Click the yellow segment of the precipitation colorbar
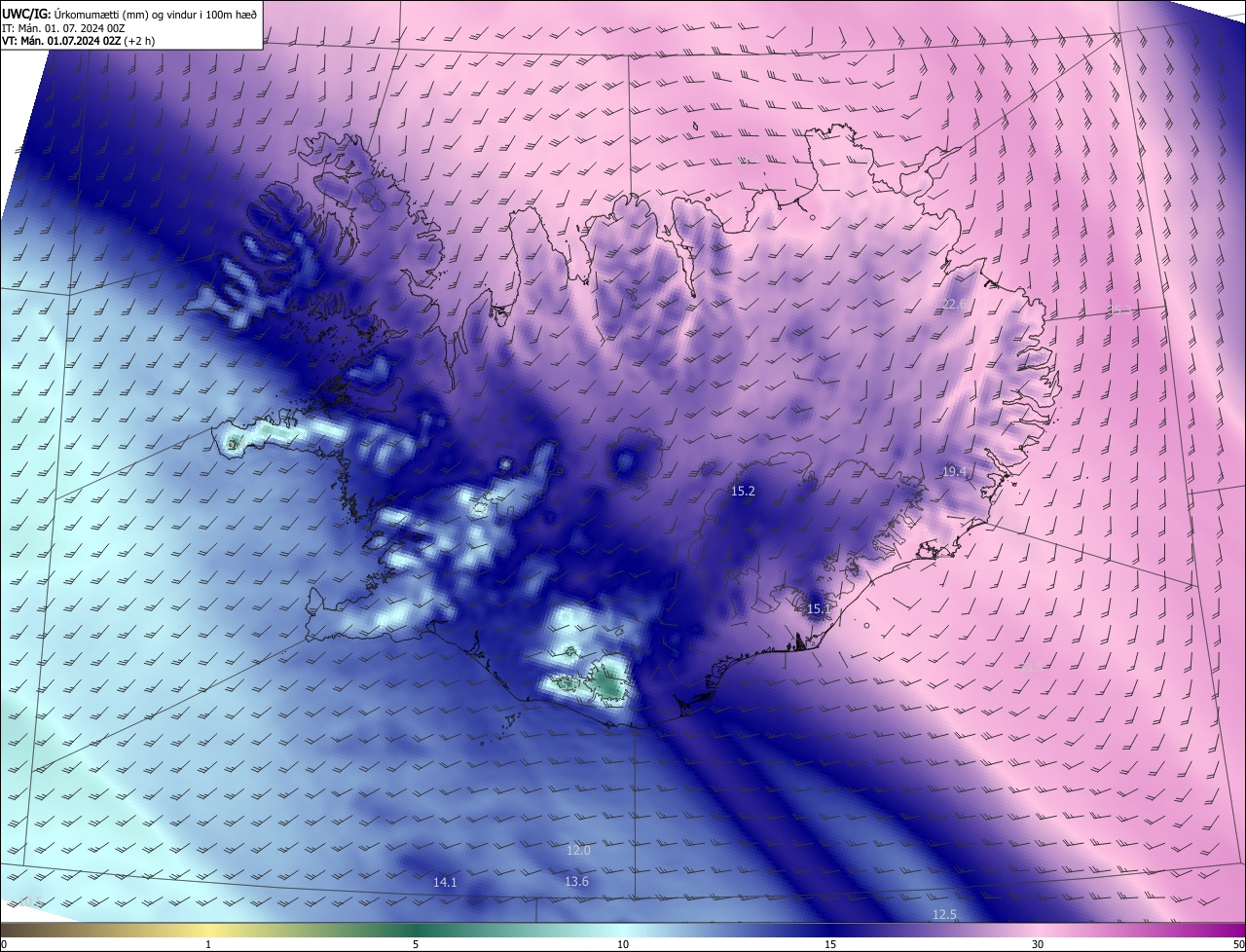This screenshot has width=1246, height=952. [x=208, y=930]
